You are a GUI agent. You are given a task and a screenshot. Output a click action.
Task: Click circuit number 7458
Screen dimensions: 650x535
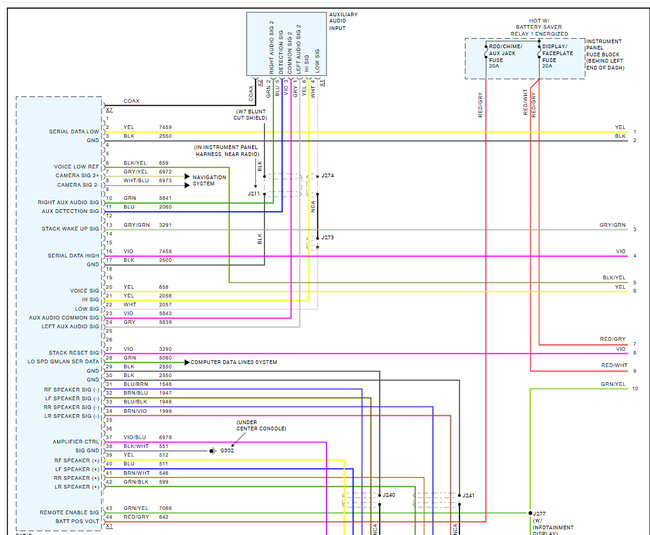click(x=165, y=252)
